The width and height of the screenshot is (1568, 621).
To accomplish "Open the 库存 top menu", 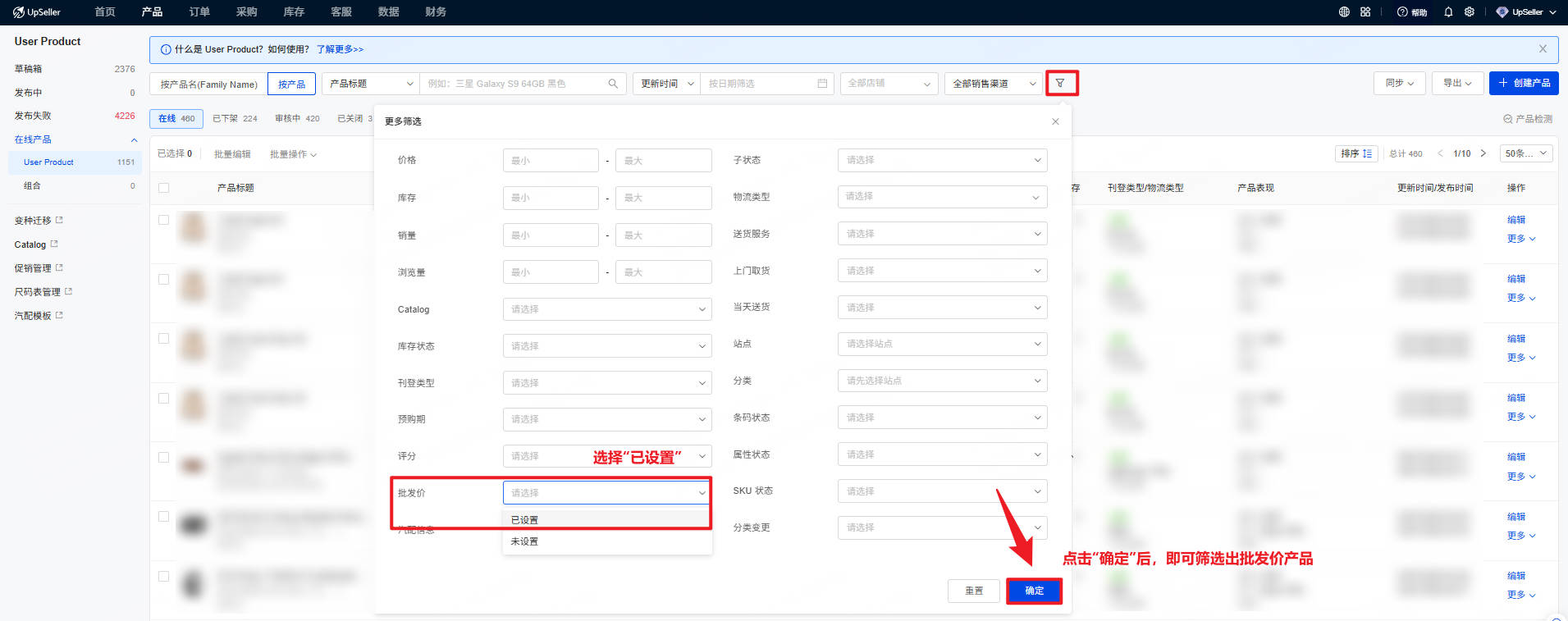I will click(x=294, y=12).
